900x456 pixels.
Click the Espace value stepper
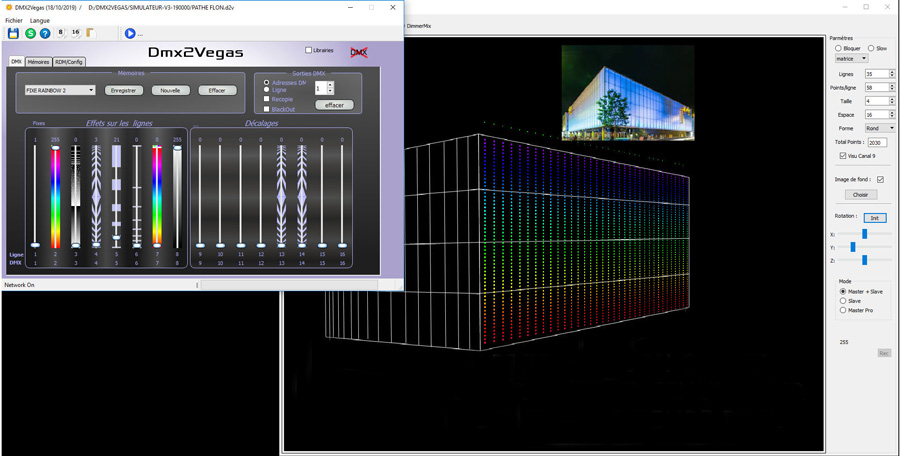(x=892, y=115)
